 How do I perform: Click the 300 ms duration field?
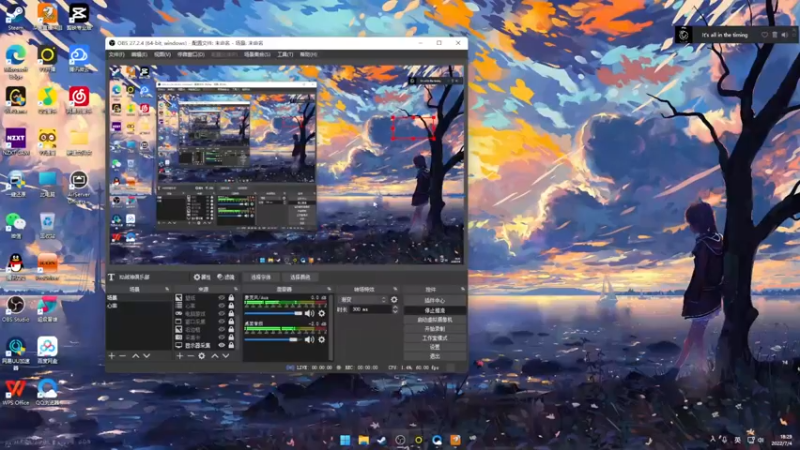(x=370, y=309)
